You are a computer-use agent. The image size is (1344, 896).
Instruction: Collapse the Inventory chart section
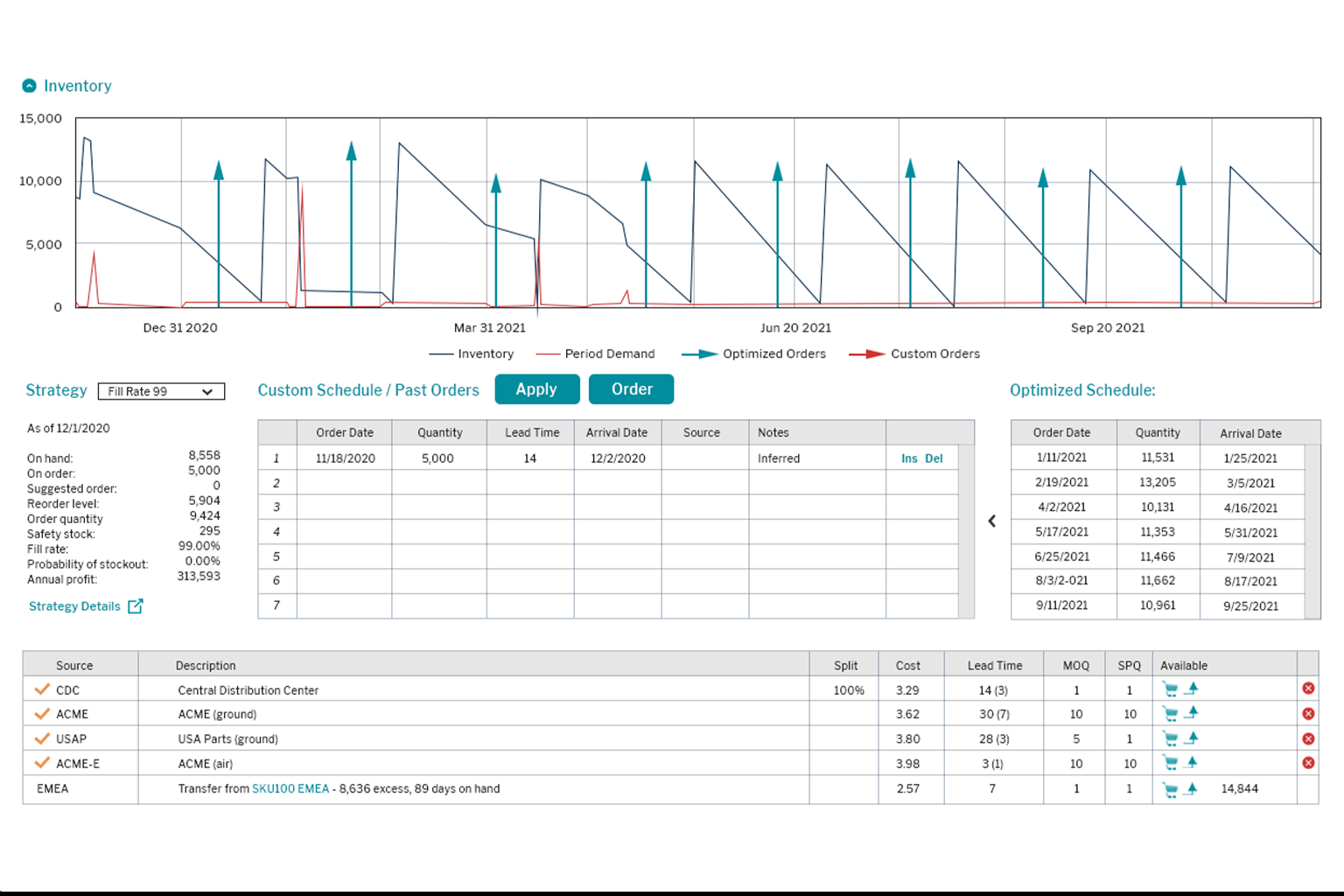tap(29, 86)
